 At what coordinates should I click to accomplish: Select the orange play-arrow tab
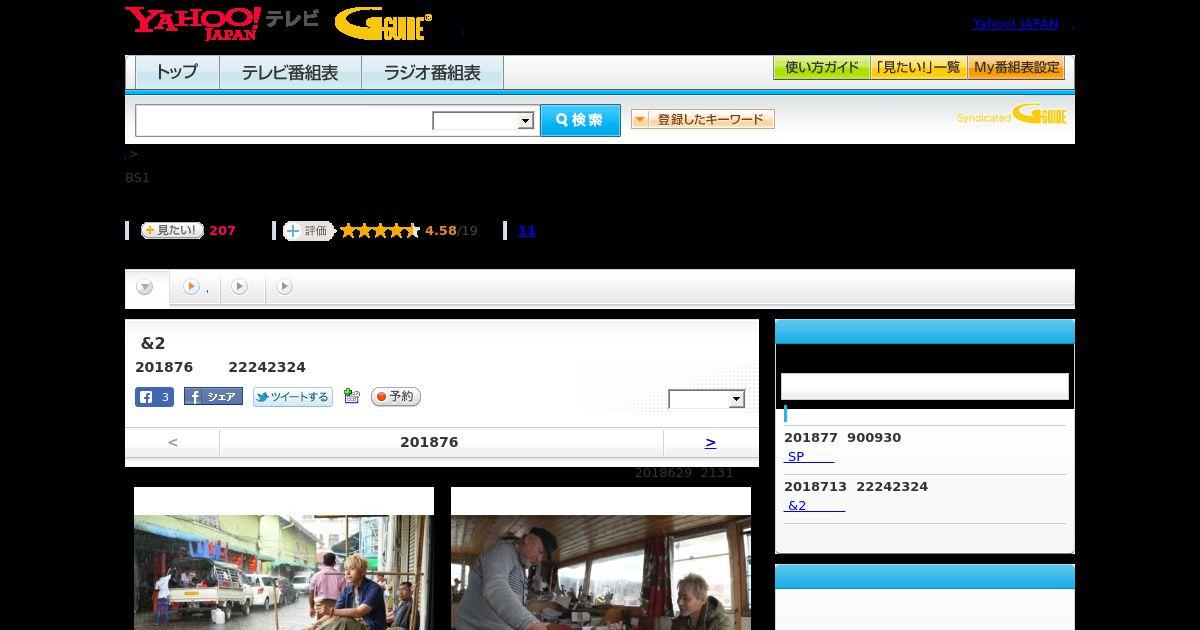[194, 287]
